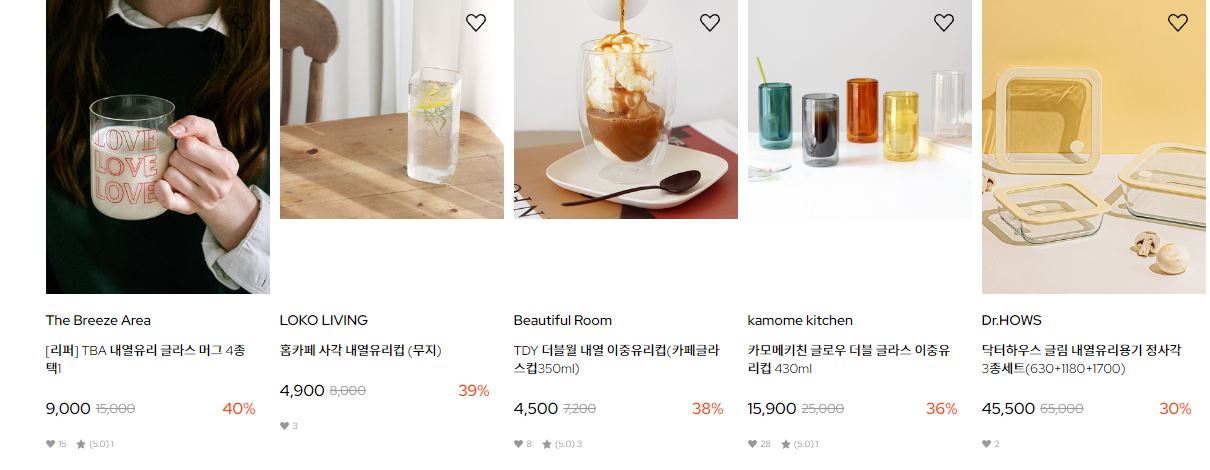This screenshot has width=1210, height=470.
Task: Open TDY 더블월 내열 이중유리컵 product title
Action: [x=616, y=359]
